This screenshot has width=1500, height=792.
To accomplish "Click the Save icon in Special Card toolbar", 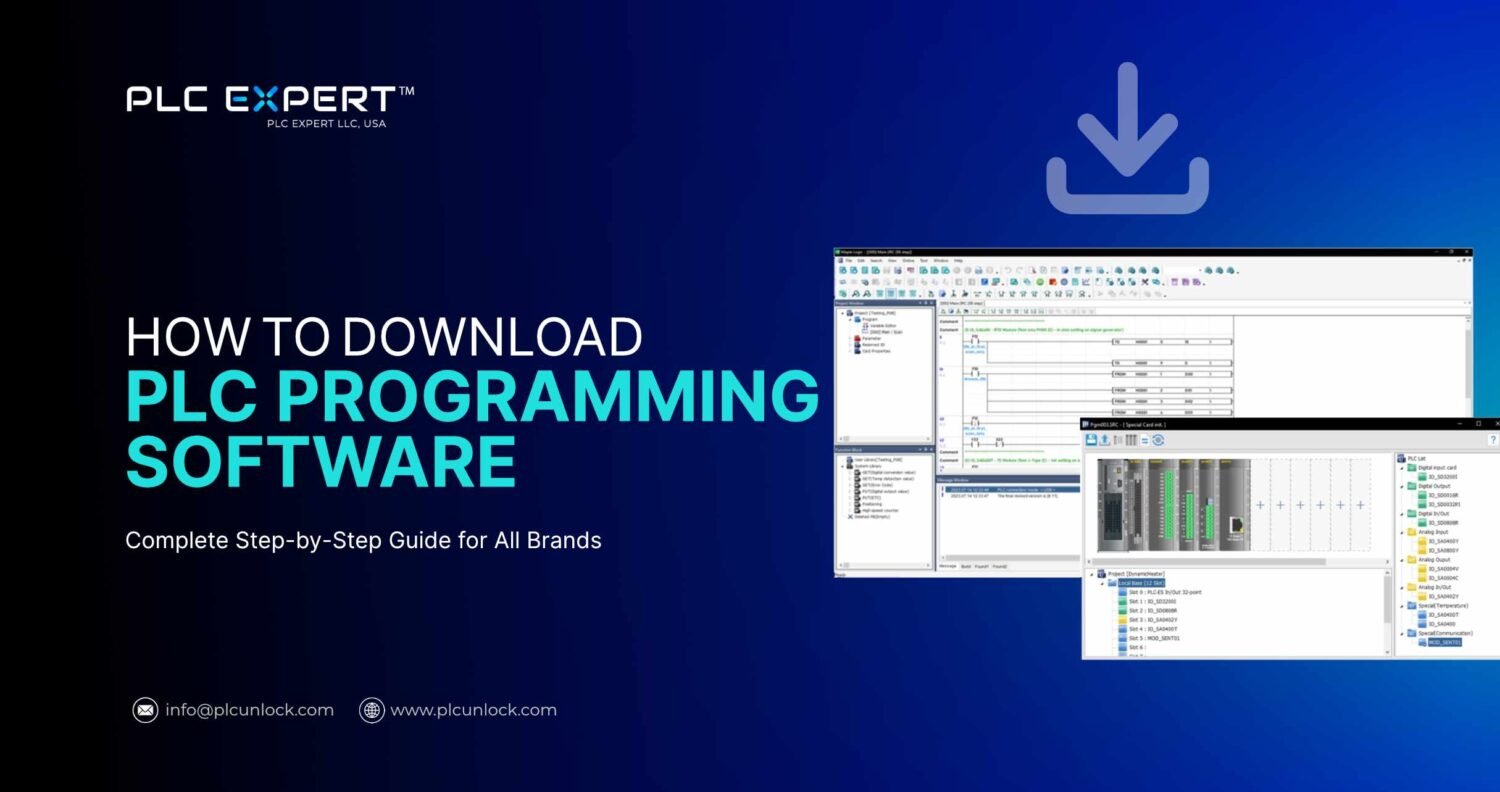I will pos(1090,440).
